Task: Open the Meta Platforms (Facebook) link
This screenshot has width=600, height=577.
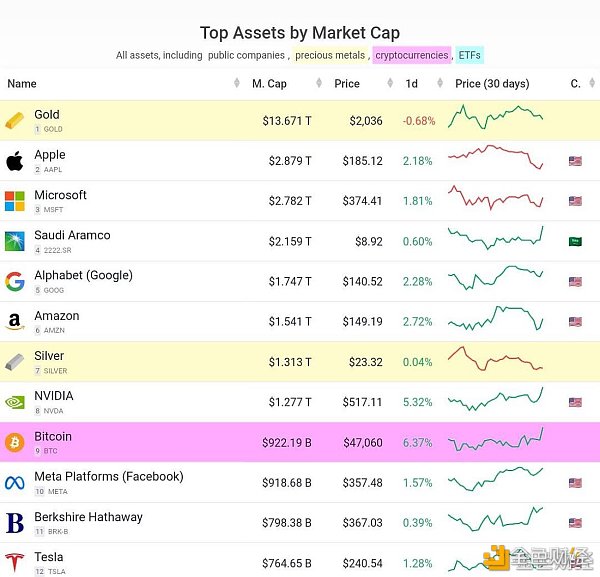Action: 108,477
